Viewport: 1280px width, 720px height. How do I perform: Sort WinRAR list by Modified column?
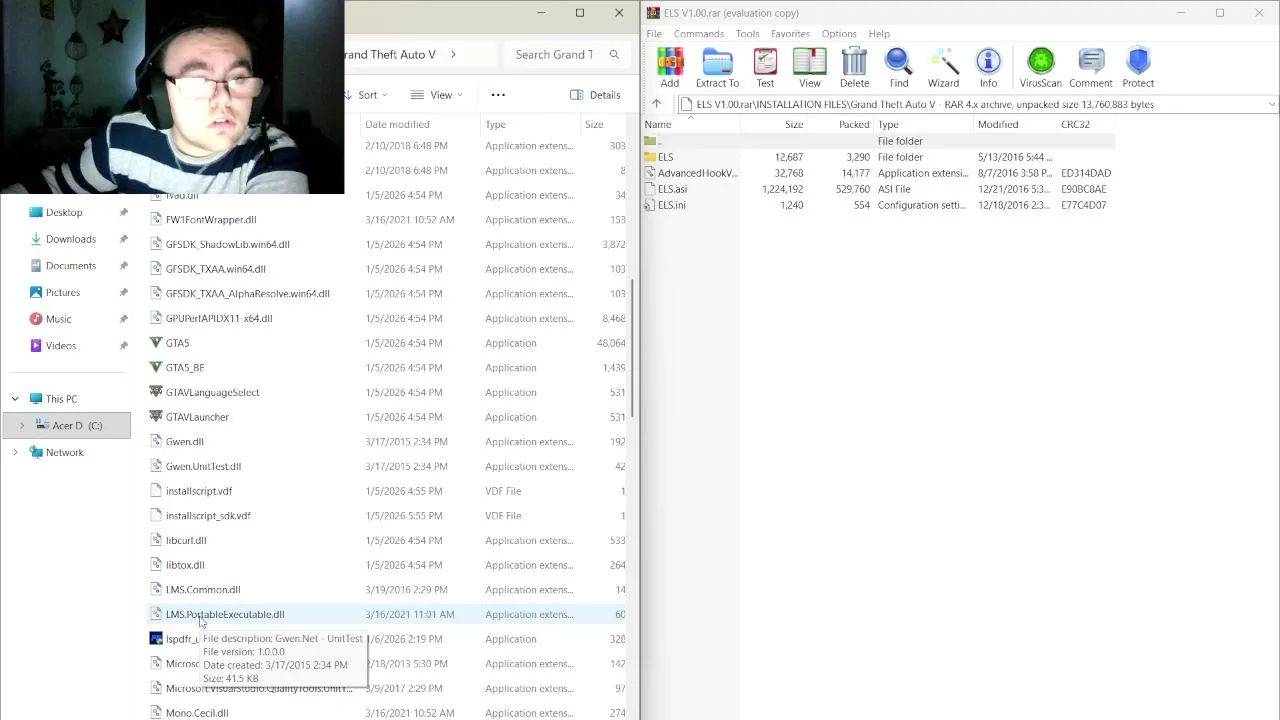click(998, 125)
